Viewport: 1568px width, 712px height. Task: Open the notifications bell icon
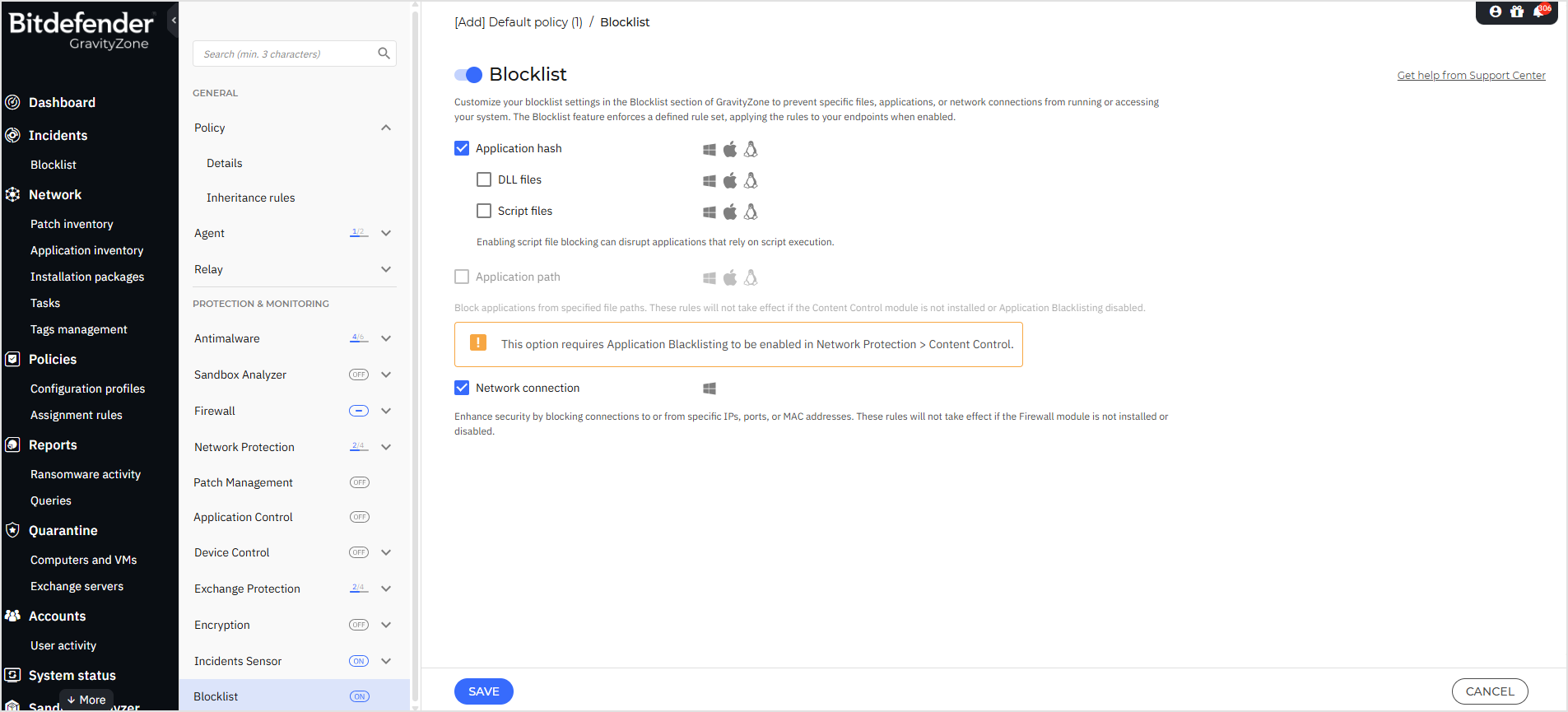[1538, 12]
